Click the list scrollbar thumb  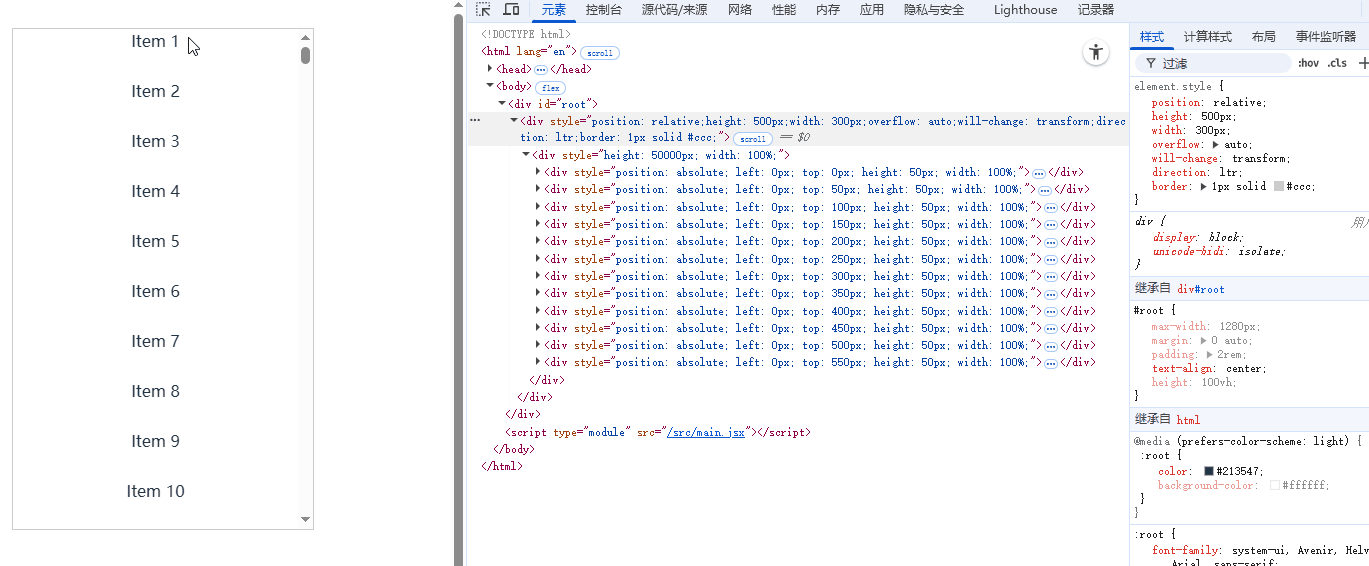(x=306, y=55)
